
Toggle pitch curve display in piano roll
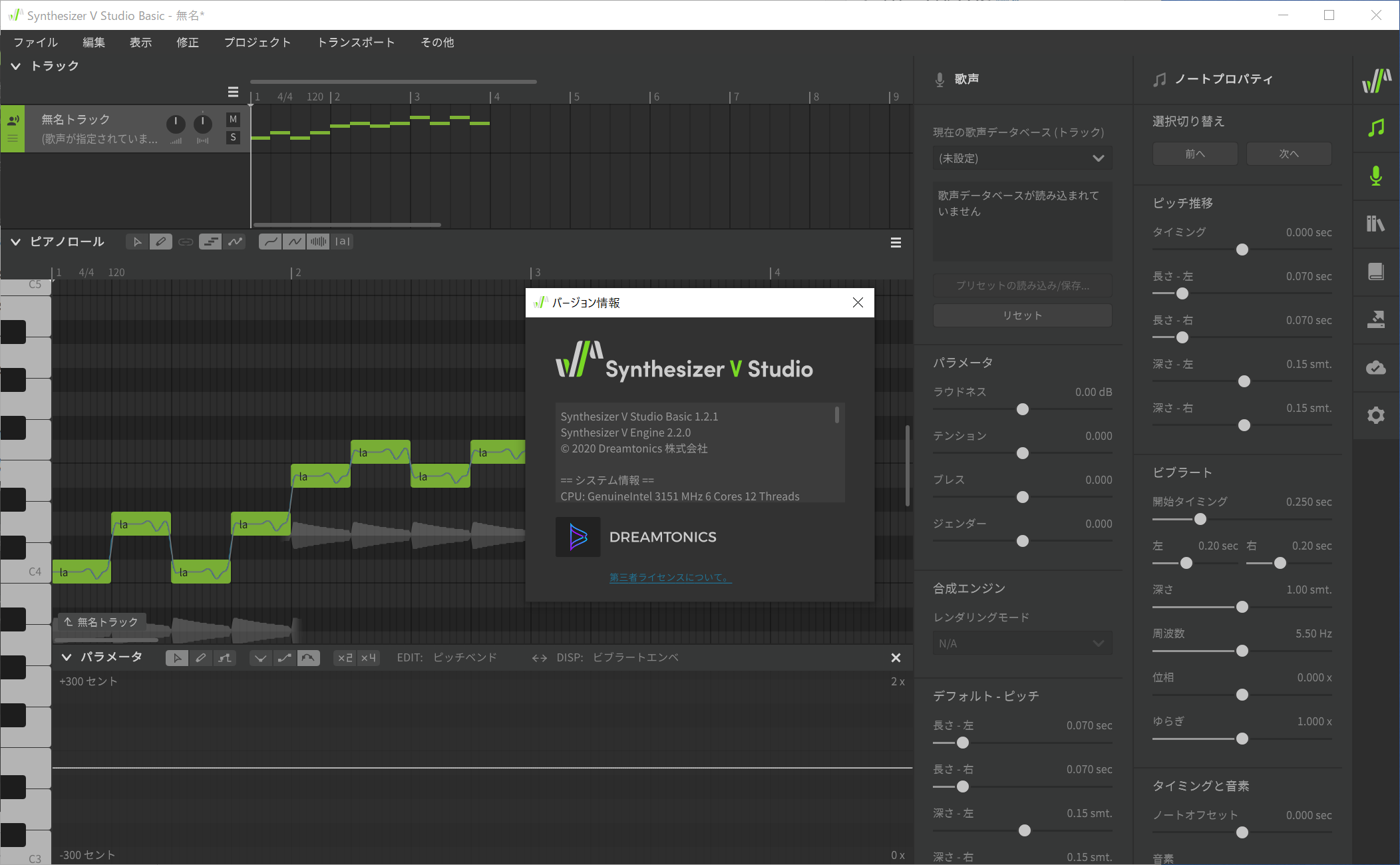pos(269,242)
